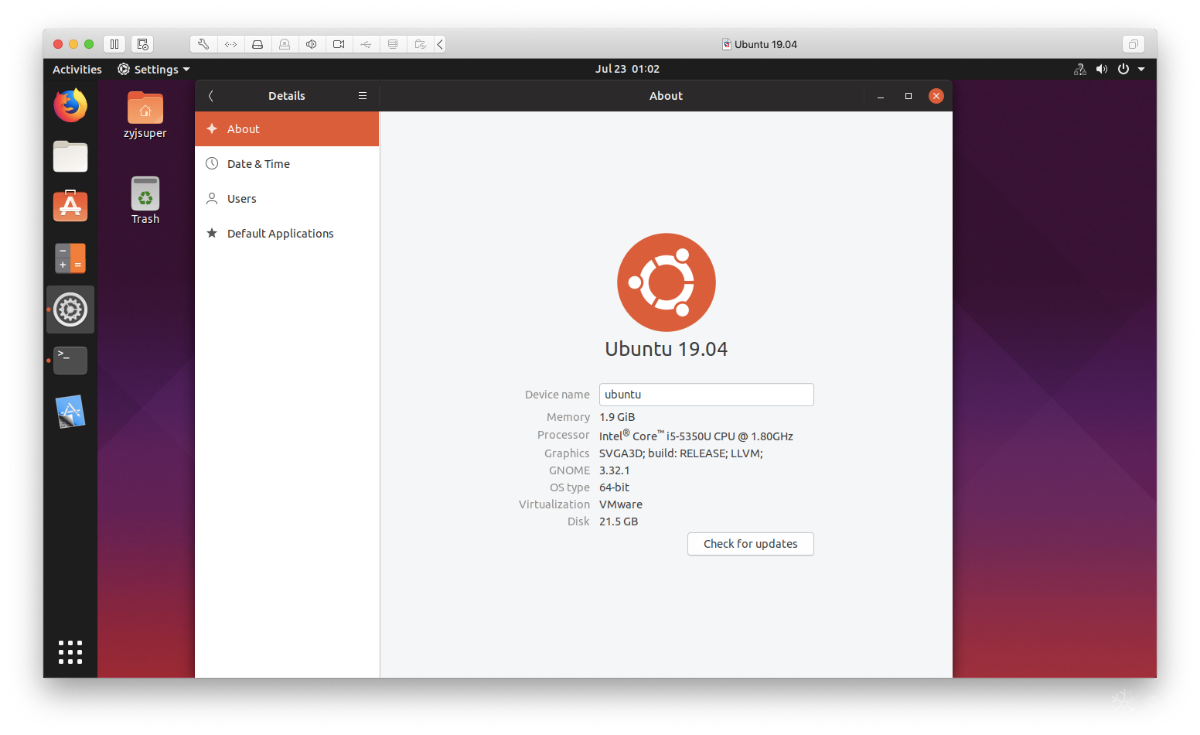Click the GNOME version 3.32.1
The width and height of the screenshot is (1200, 735).
click(614, 470)
